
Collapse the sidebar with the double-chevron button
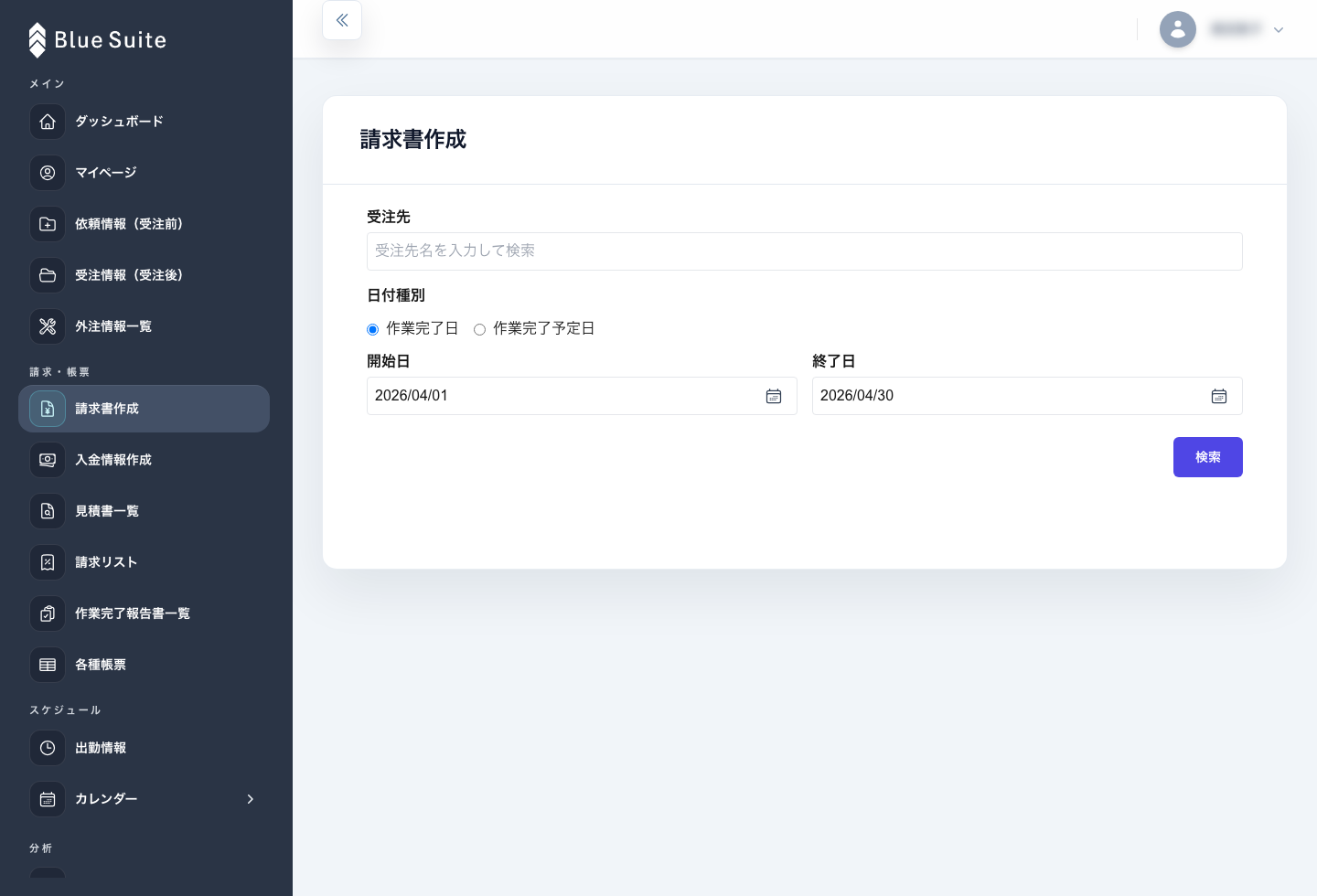pyautogui.click(x=342, y=20)
